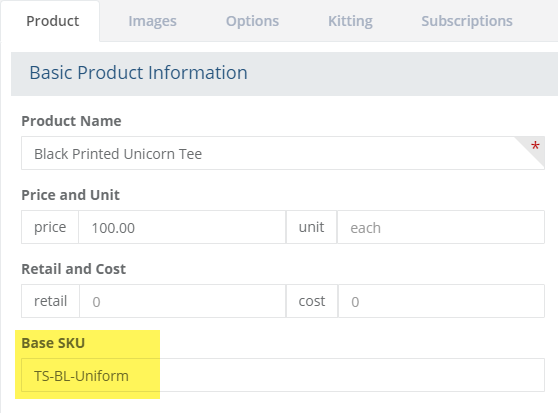The height and width of the screenshot is (413, 558).
Task: Click the unit field containing each
Action: pyautogui.click(x=441, y=227)
